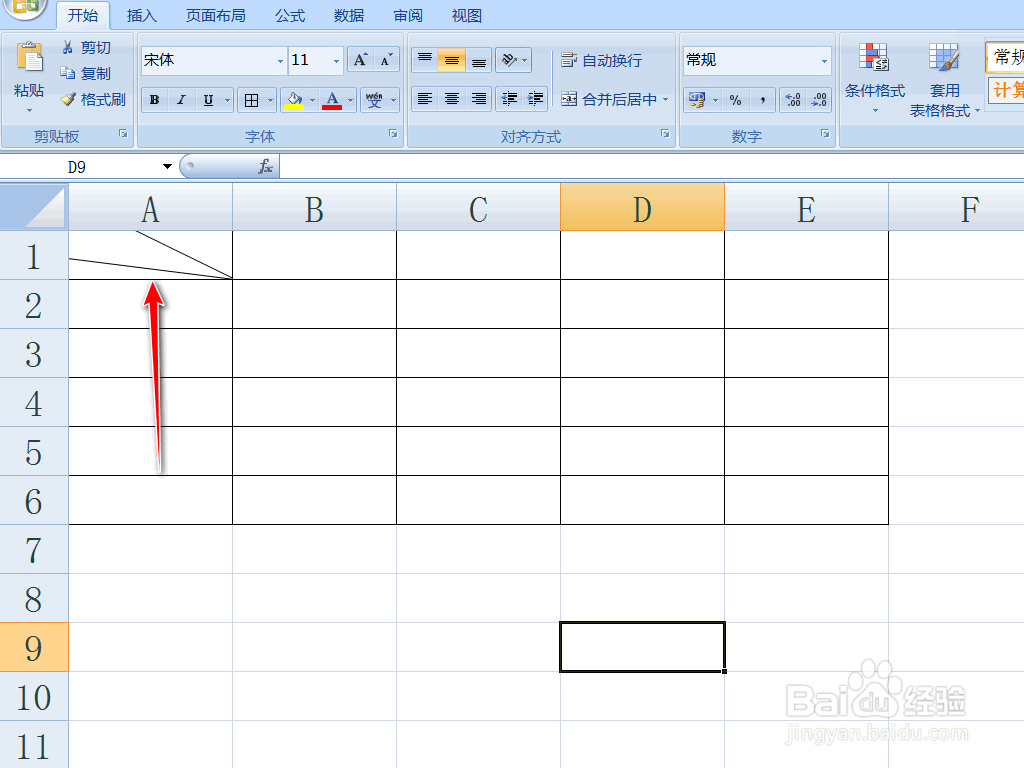Click the top align icon
Viewport: 1024px width, 768px height.
point(424,60)
